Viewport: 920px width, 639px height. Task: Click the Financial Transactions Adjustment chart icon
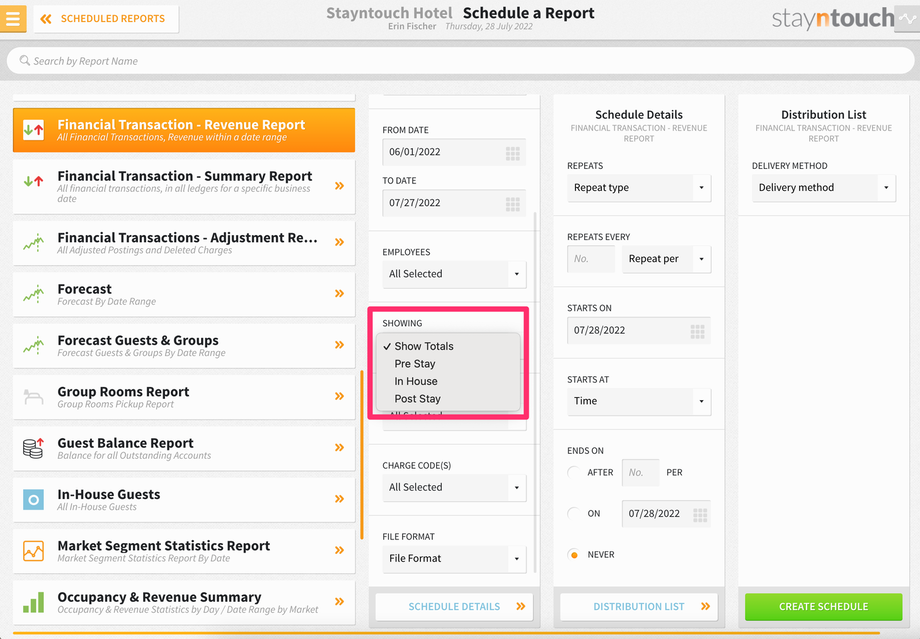tap(33, 242)
